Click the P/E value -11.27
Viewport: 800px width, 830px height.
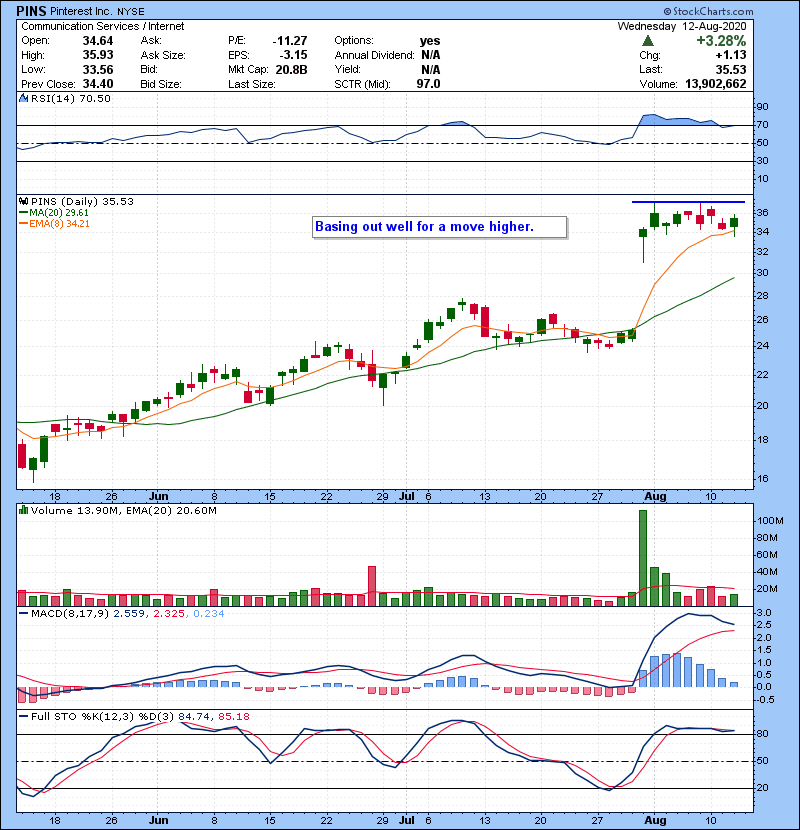coord(290,41)
